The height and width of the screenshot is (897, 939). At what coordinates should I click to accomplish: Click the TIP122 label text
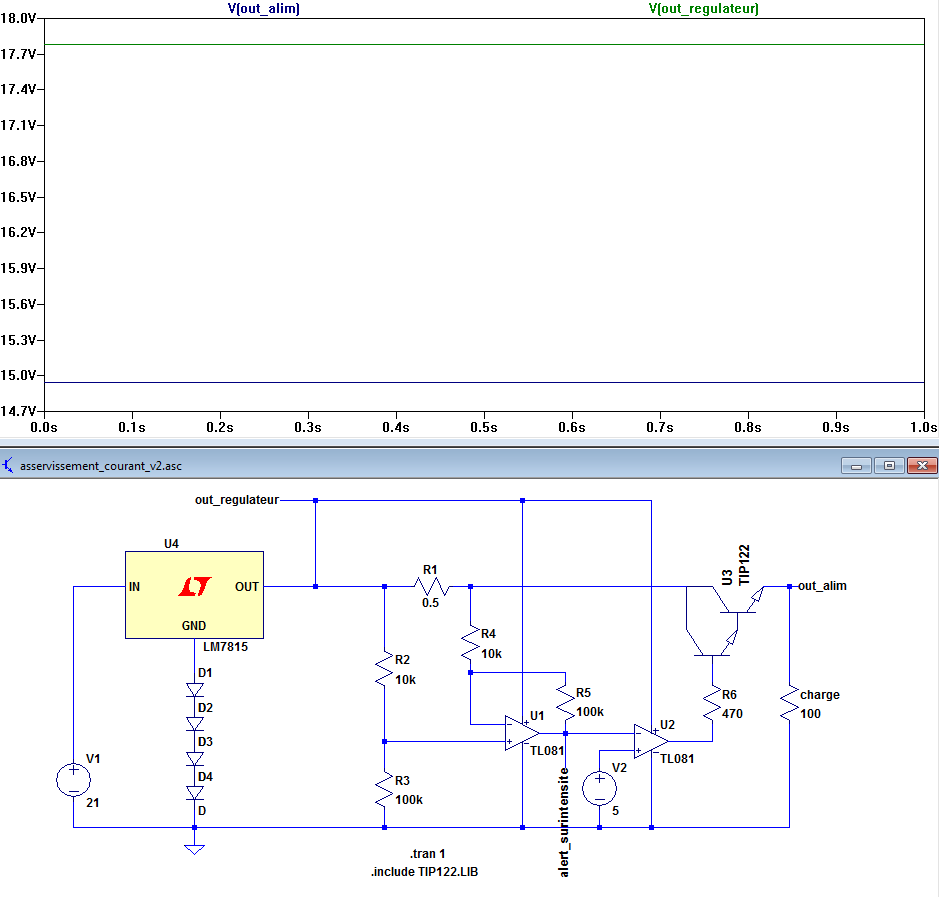[744, 565]
